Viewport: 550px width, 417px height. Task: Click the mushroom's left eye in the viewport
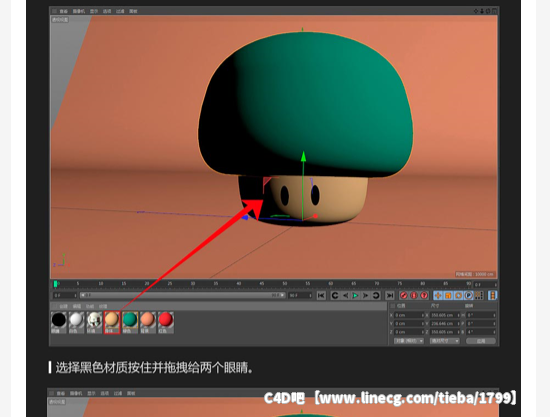click(284, 196)
